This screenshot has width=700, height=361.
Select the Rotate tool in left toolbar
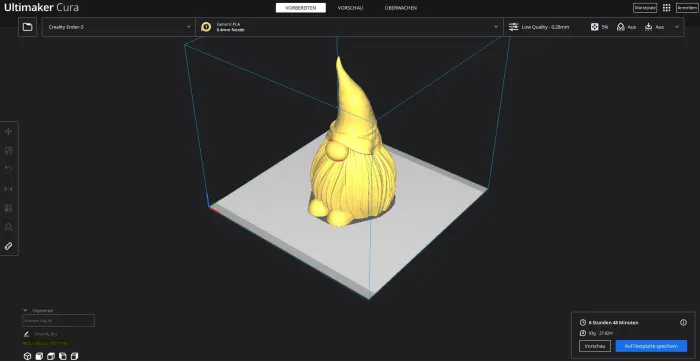[8, 170]
